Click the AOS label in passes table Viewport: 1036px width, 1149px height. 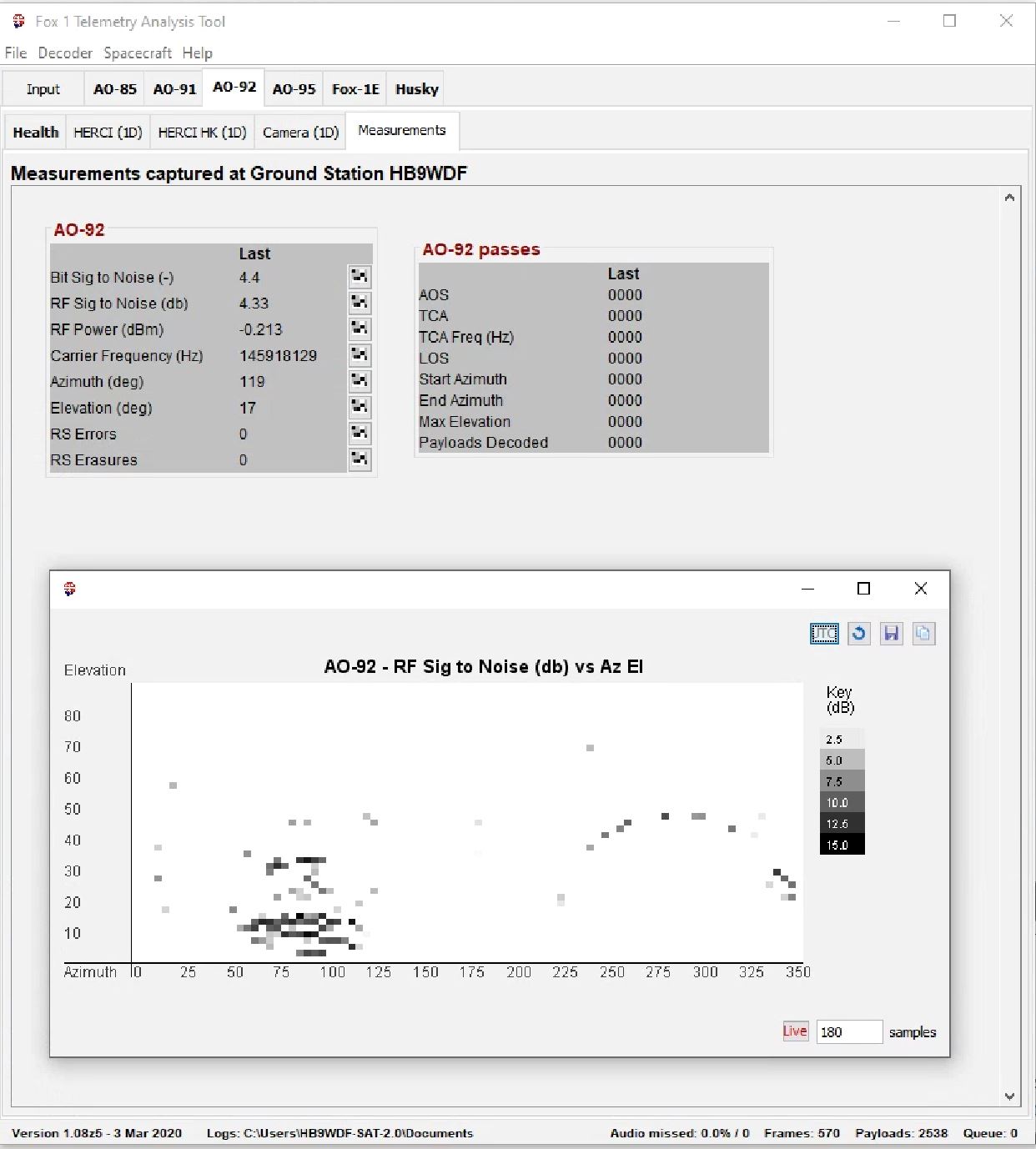pyautogui.click(x=434, y=295)
